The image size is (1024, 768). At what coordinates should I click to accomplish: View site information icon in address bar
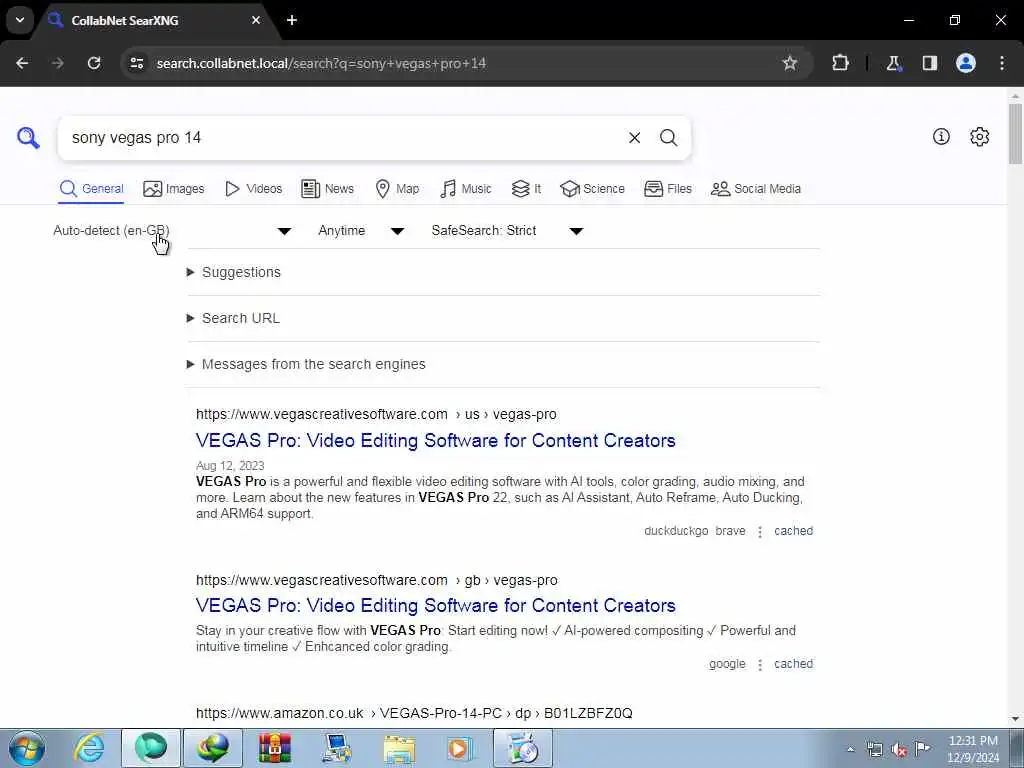click(136, 63)
